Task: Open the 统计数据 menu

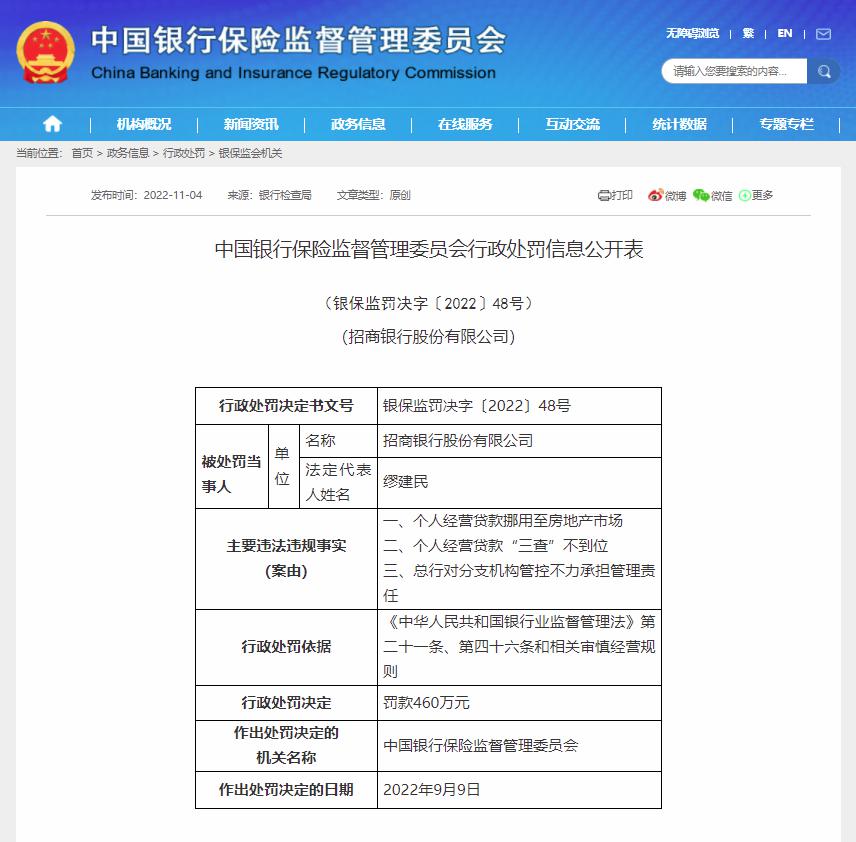Action: [x=679, y=124]
